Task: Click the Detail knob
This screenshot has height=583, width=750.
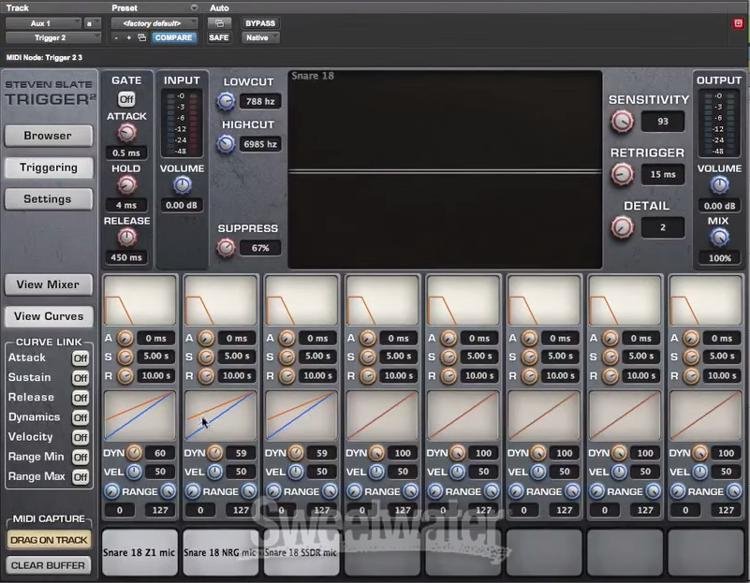Action: (622, 227)
